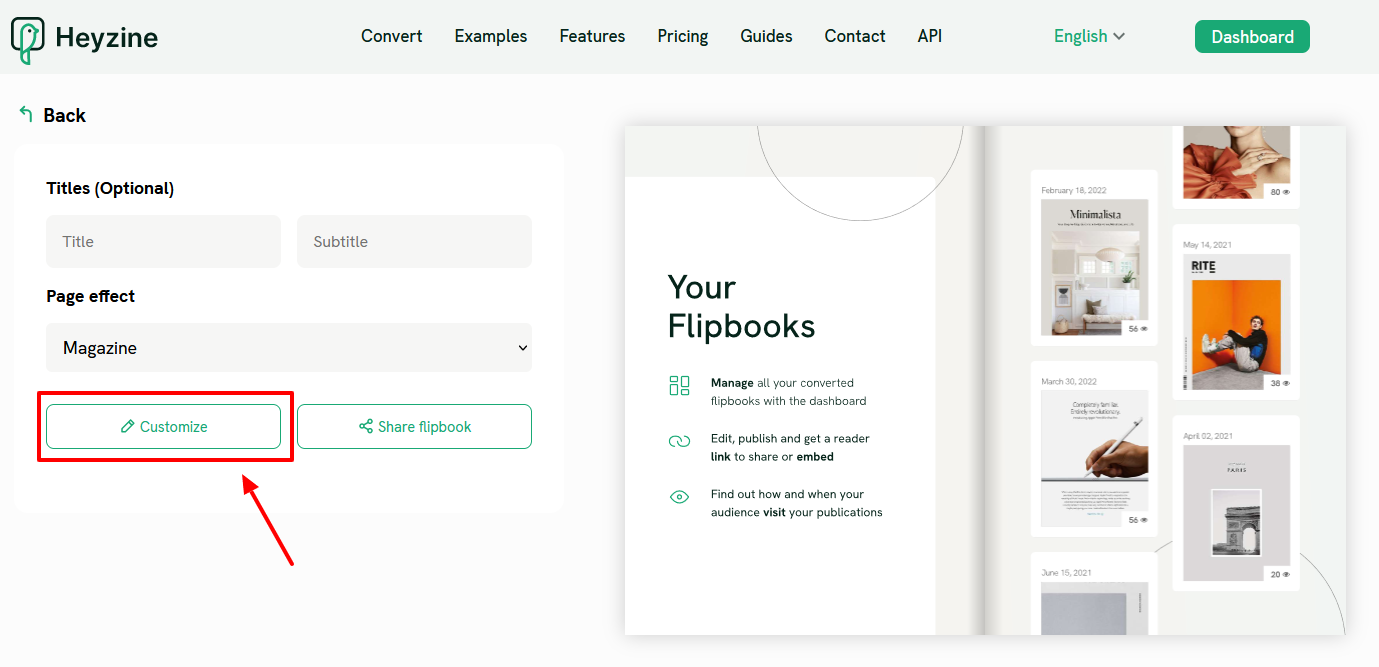This screenshot has width=1379, height=667.
Task: Open the Guides menu item
Action: (x=766, y=36)
